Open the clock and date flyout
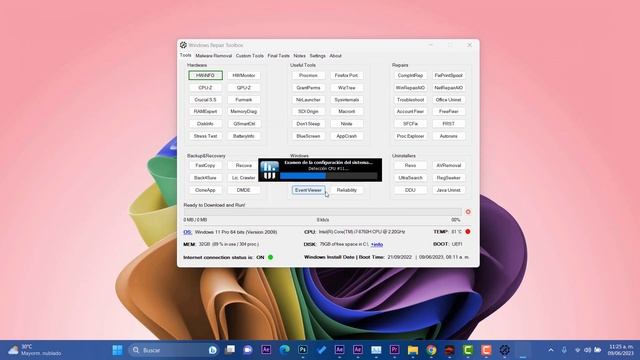This screenshot has width=640, height=360. (621, 350)
